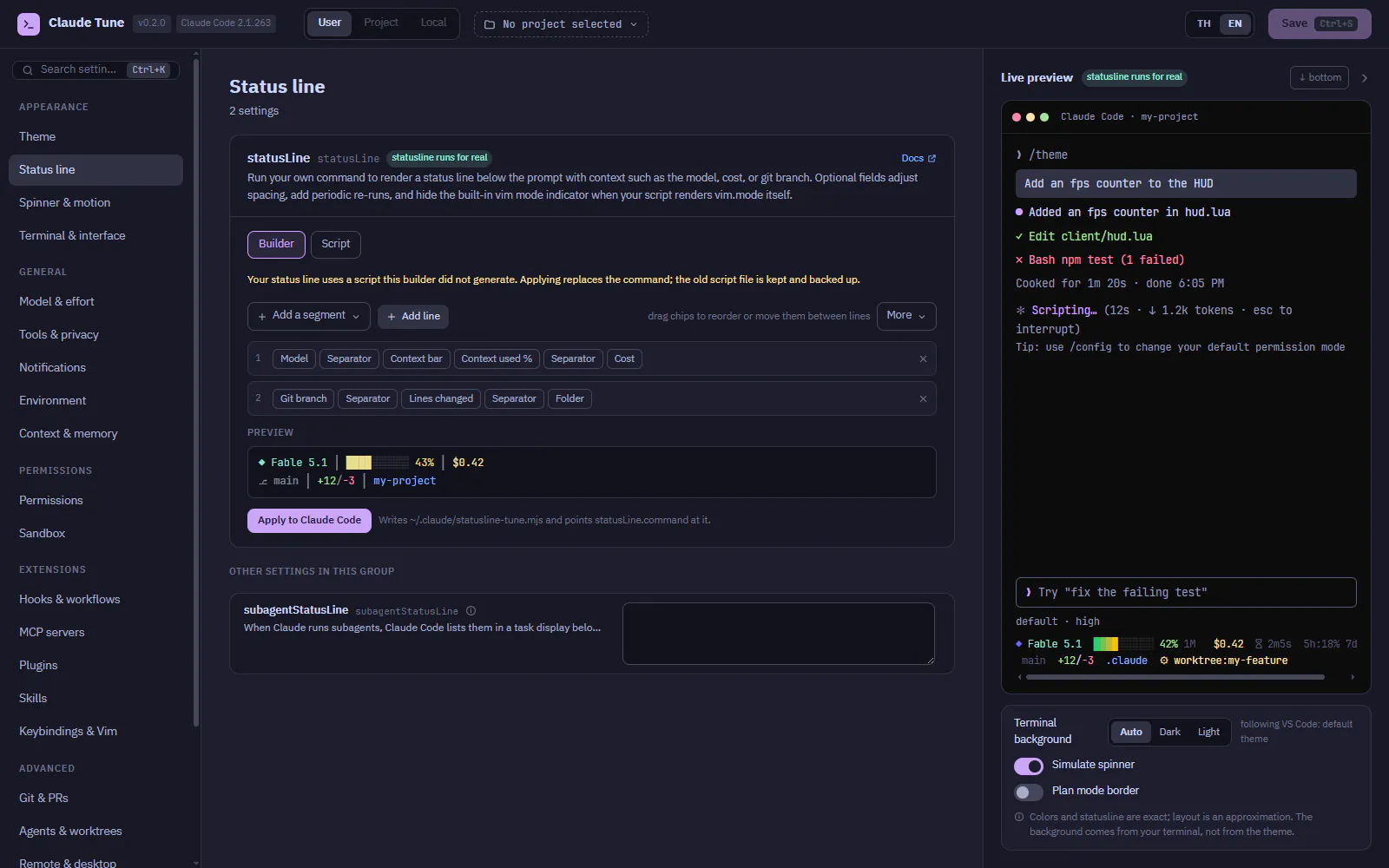Open the statusLine Docs link

pos(918,159)
